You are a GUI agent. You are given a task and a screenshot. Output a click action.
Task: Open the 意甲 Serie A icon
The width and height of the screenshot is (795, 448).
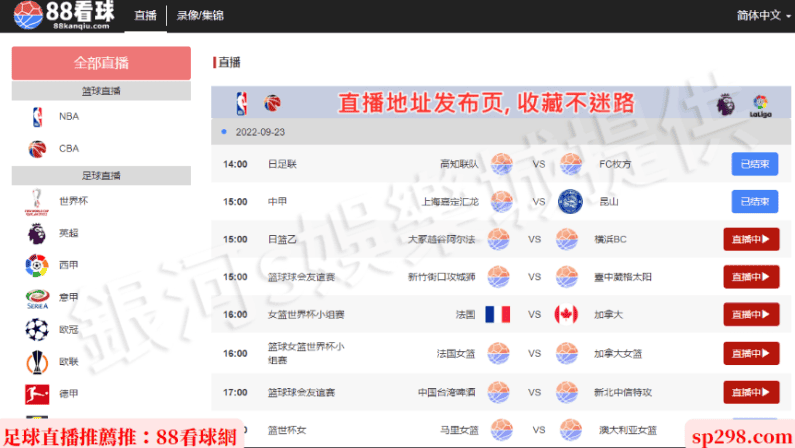[x=38, y=298]
